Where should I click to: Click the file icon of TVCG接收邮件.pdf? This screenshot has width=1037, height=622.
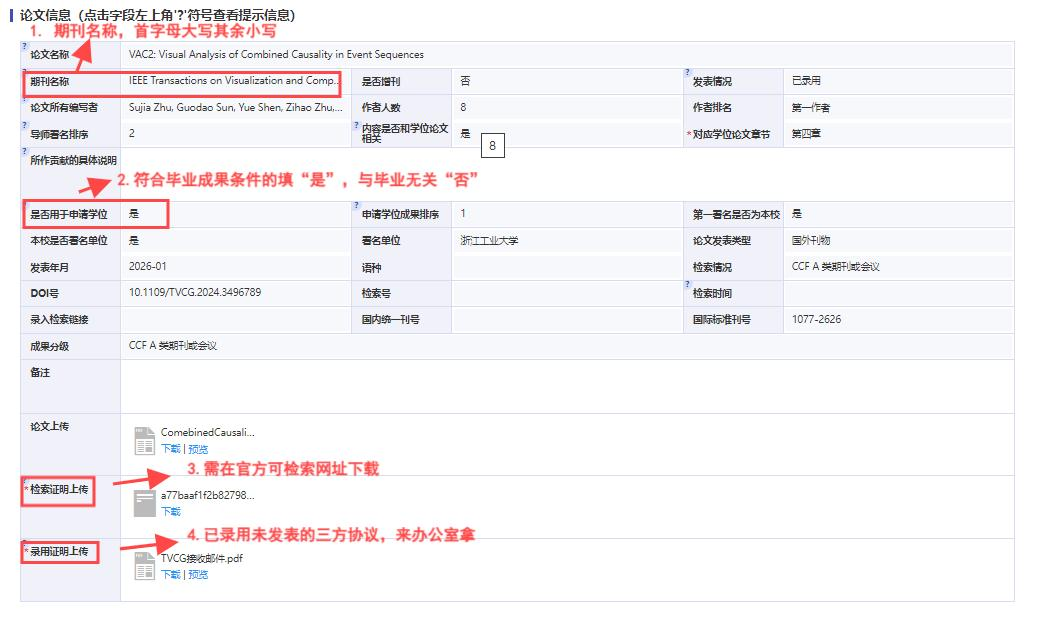(144, 565)
